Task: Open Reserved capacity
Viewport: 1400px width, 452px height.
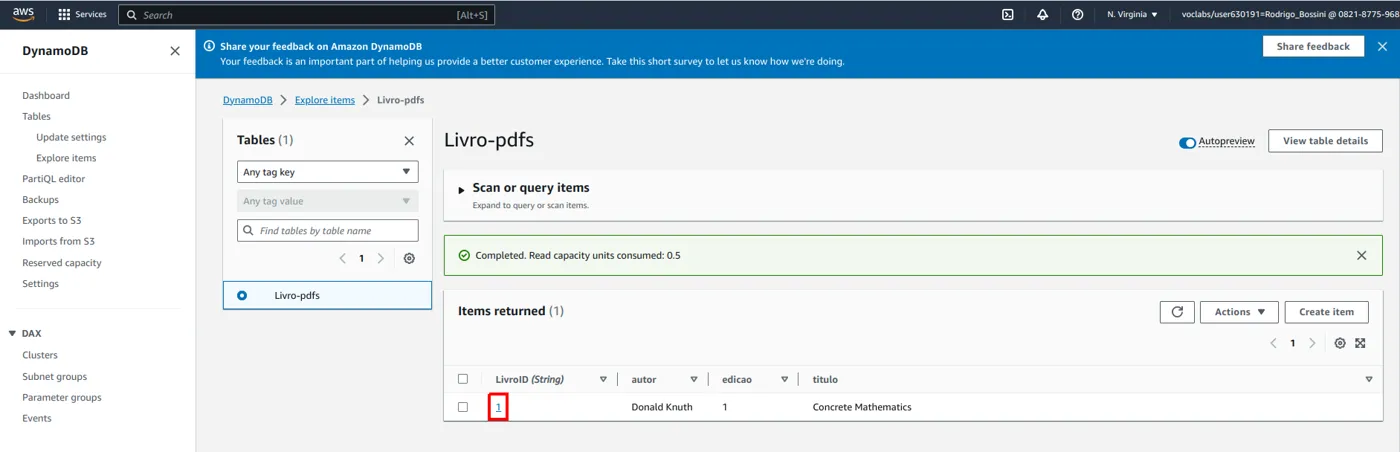Action: (x=62, y=263)
